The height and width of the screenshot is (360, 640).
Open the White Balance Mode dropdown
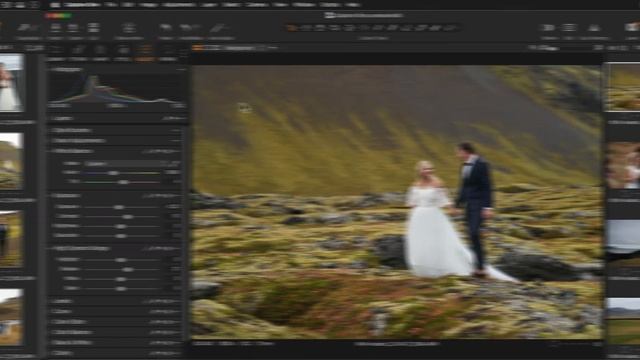131,164
